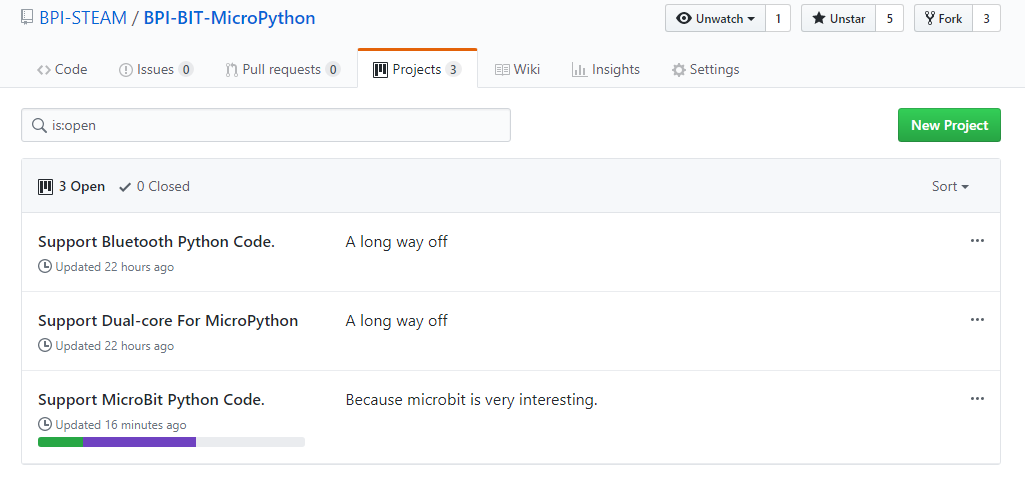Click the green New Project button
Screen dimensions: 1025x482
point(949,125)
